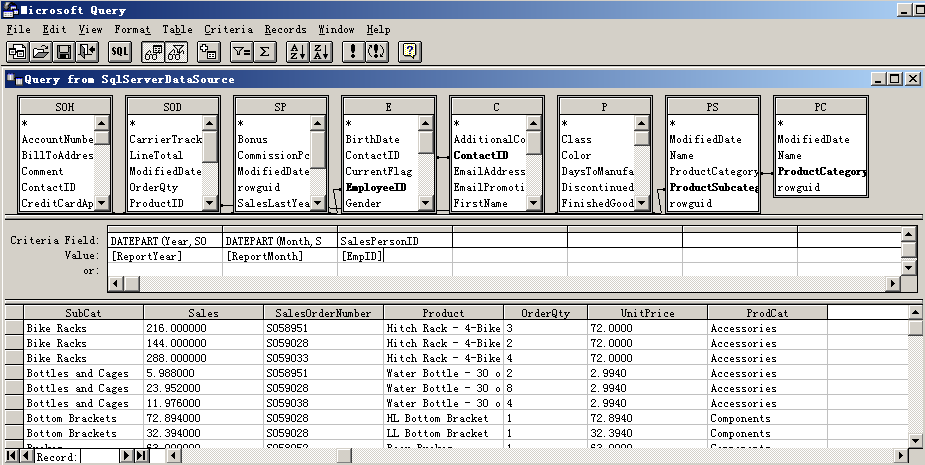925x465 pixels.
Task: Click the Sales column header
Action: (x=204, y=313)
